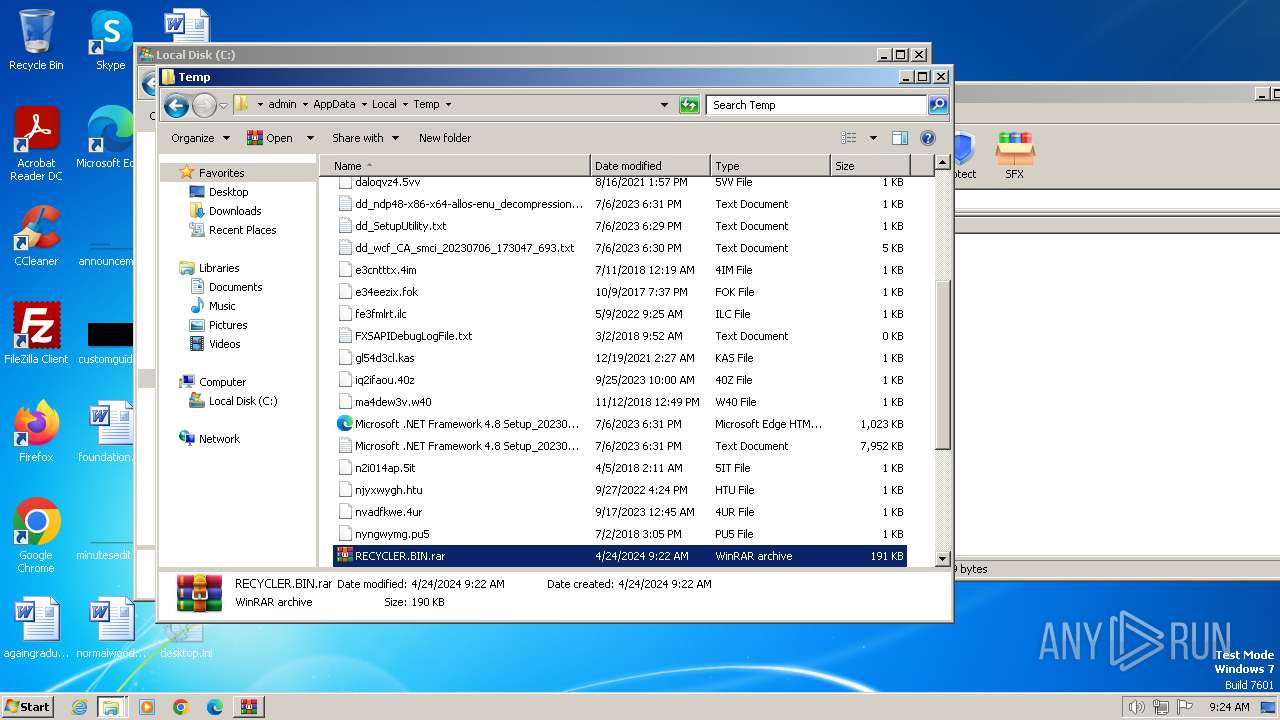The height and width of the screenshot is (720, 1280).
Task: Expand the arrow after AppData in breadcrumb
Action: pyautogui.click(x=364, y=104)
